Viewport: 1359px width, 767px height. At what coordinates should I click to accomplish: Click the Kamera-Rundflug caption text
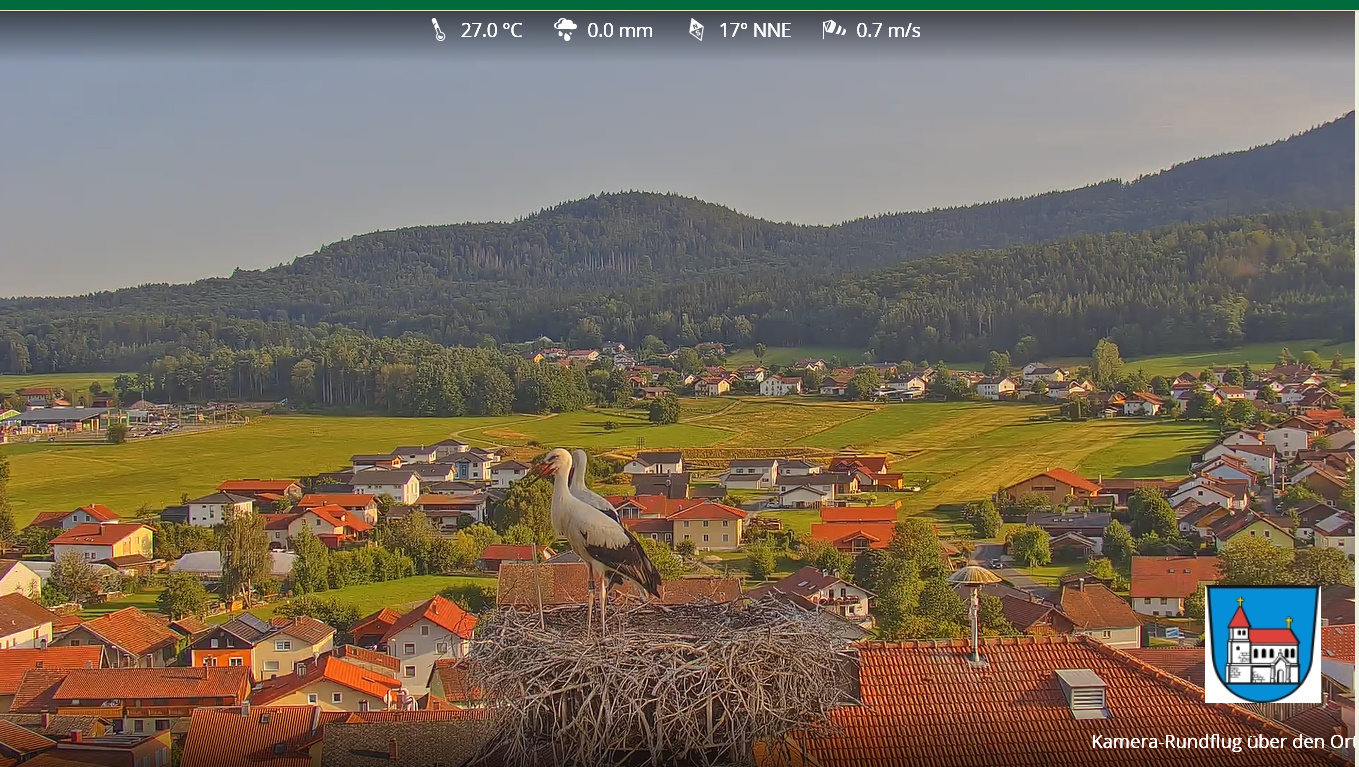1224,742
